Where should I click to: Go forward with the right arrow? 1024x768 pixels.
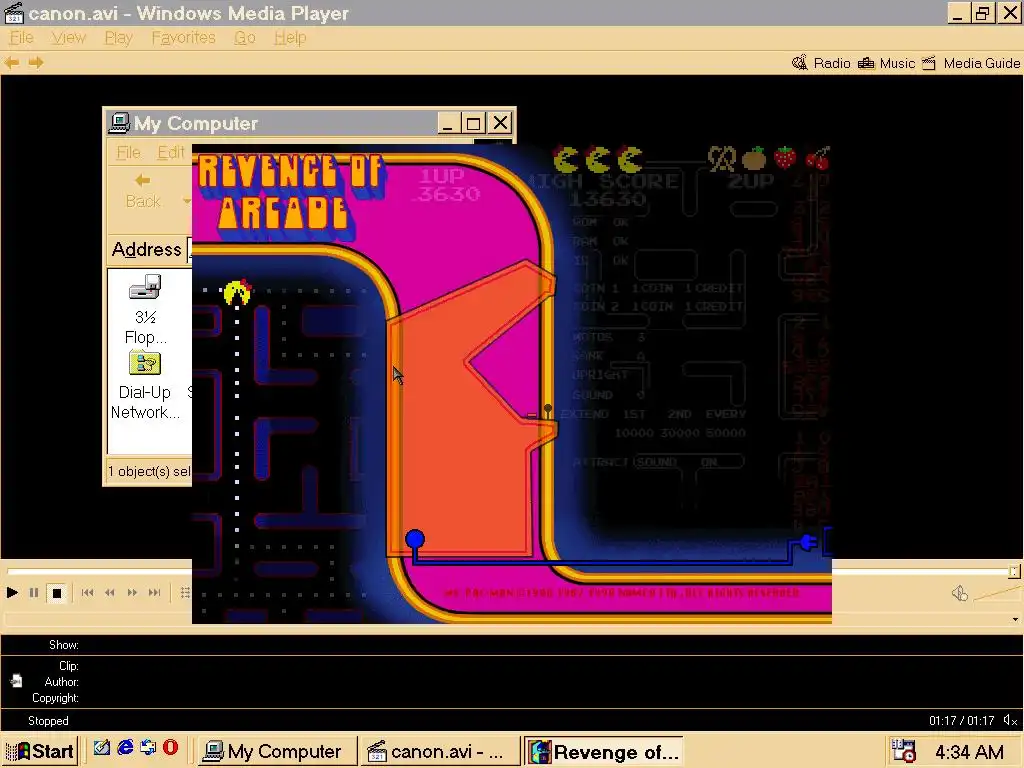pyautogui.click(x=36, y=63)
